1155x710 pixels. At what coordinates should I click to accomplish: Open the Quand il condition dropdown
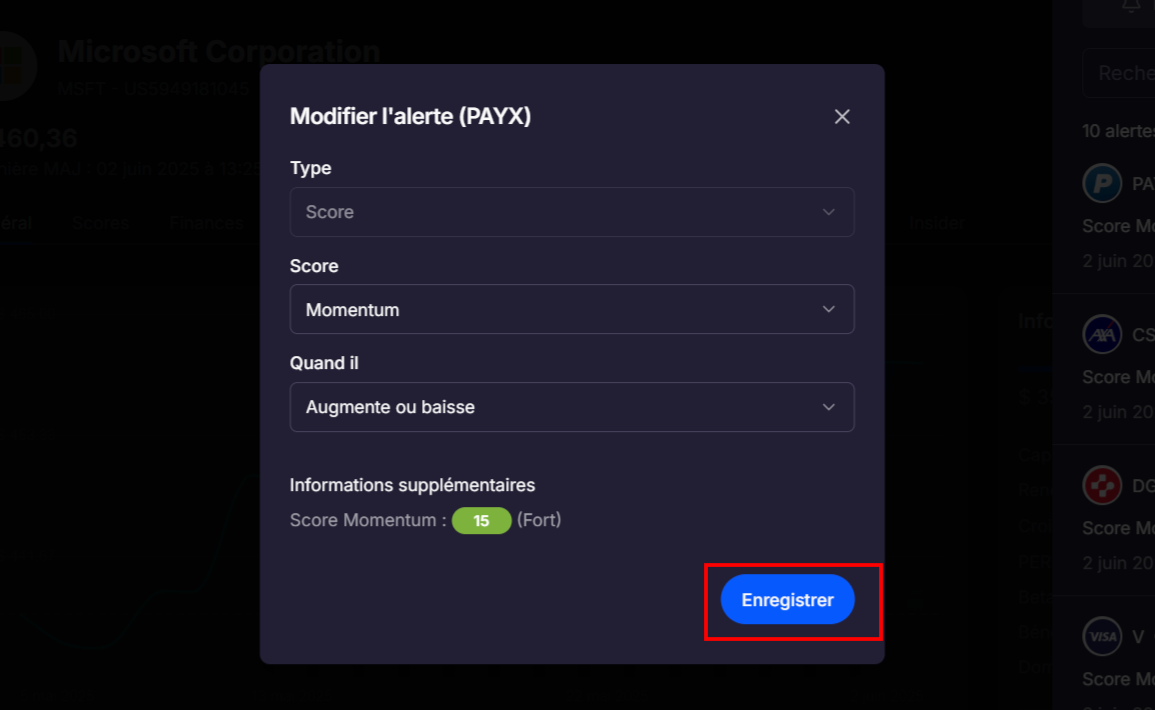click(x=572, y=407)
